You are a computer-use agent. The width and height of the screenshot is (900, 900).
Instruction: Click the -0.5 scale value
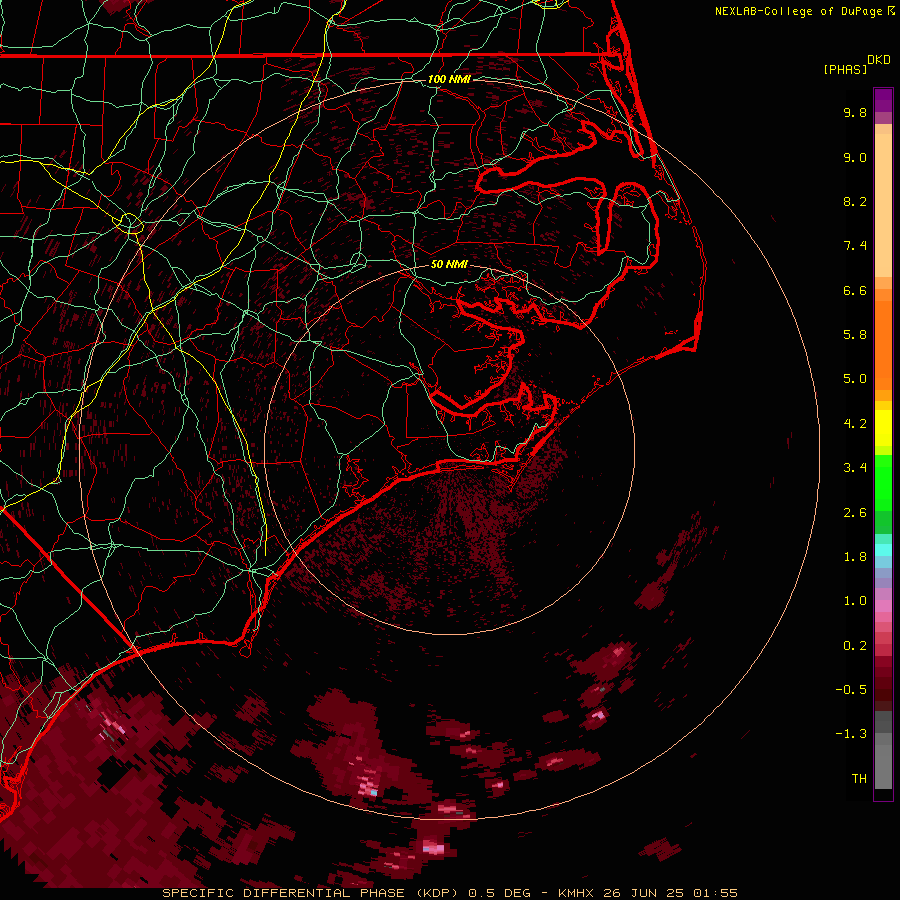(851, 690)
